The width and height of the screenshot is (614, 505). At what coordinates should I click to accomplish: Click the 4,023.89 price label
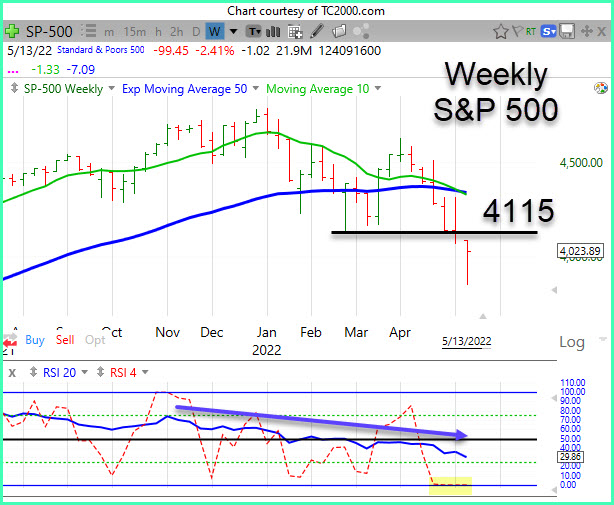click(580, 251)
